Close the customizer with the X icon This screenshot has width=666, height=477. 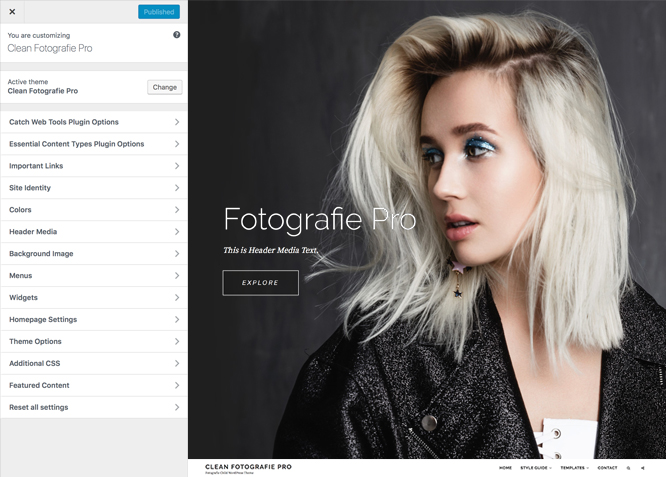coord(12,12)
